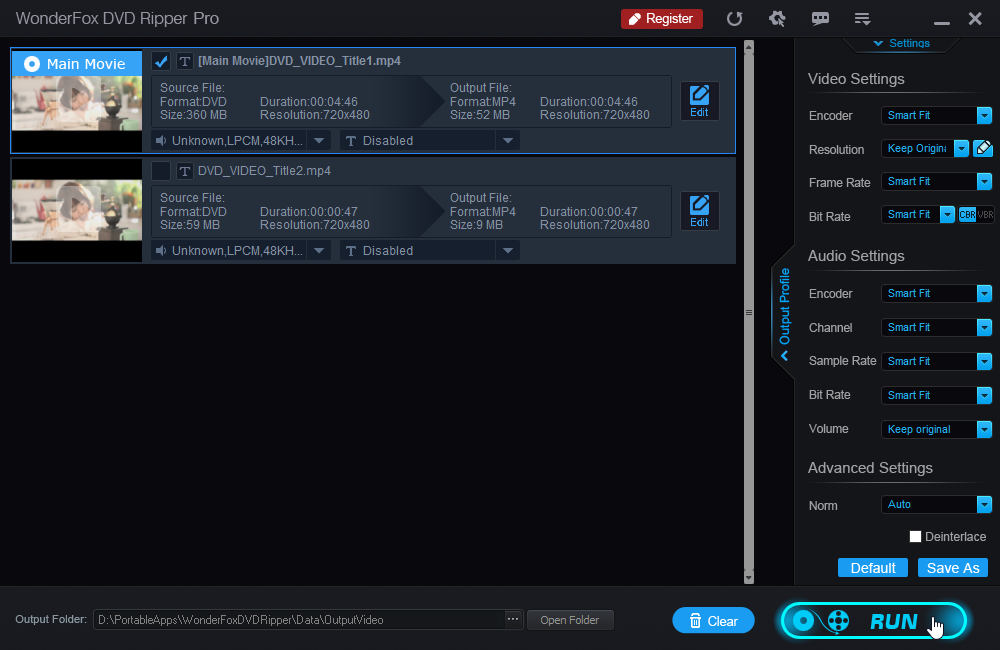Image resolution: width=1000 pixels, height=650 pixels.
Task: Check the DVD_VIDEO_Title2.mp4 checkbox
Action: pyautogui.click(x=161, y=171)
